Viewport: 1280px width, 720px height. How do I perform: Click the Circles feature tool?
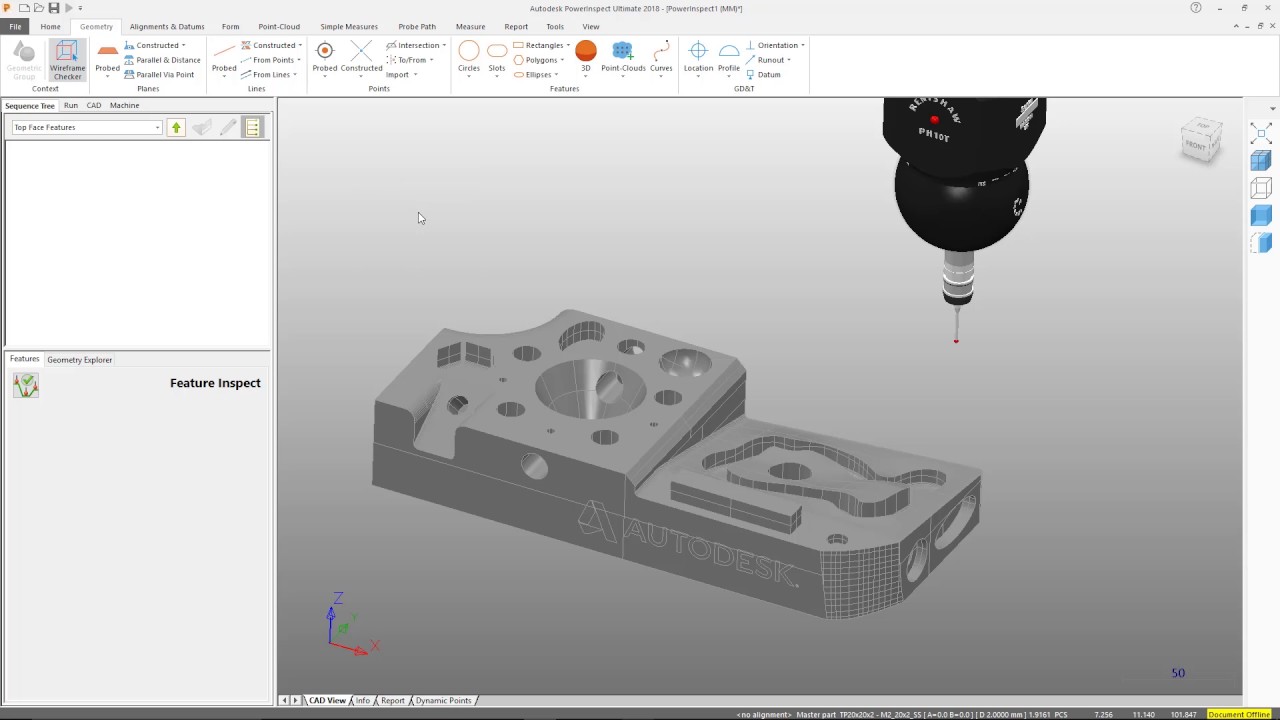pyautogui.click(x=469, y=58)
